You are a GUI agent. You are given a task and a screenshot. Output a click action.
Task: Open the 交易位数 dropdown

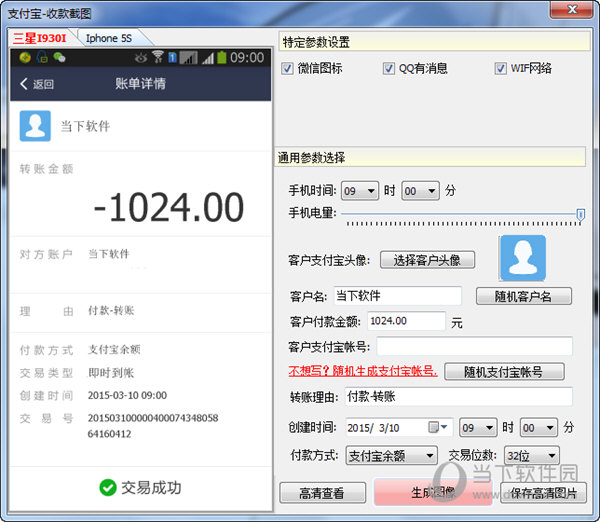point(532,455)
